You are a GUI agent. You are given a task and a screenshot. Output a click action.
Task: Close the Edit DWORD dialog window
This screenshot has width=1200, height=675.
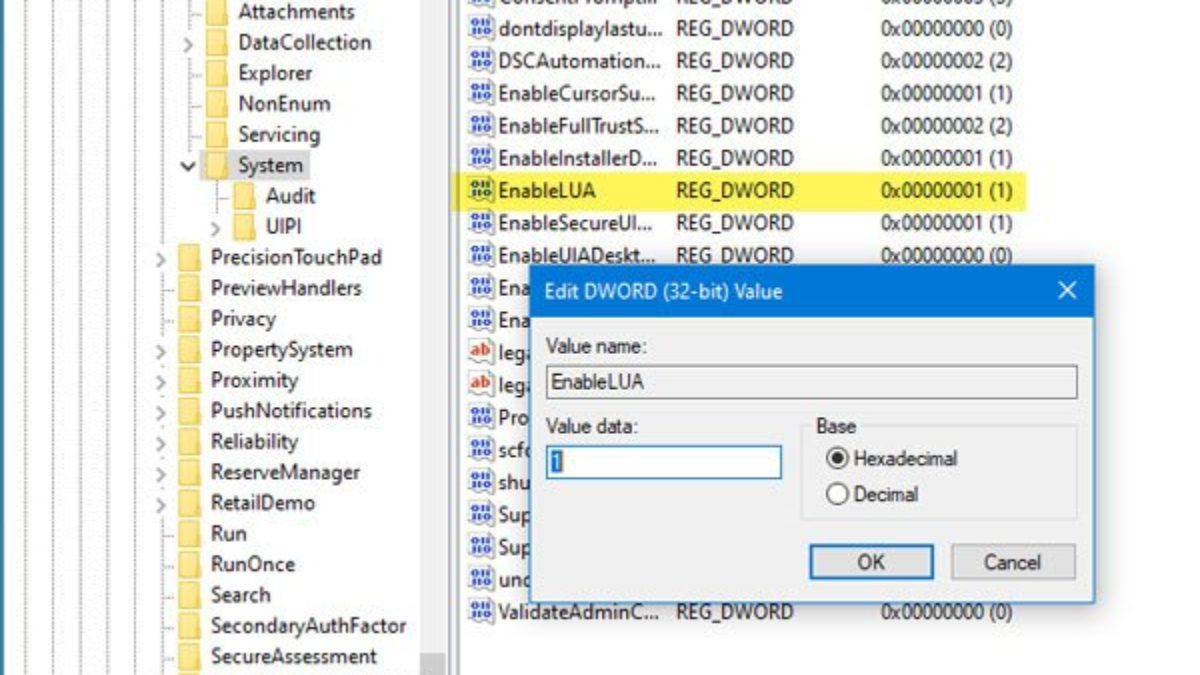coord(1067,291)
